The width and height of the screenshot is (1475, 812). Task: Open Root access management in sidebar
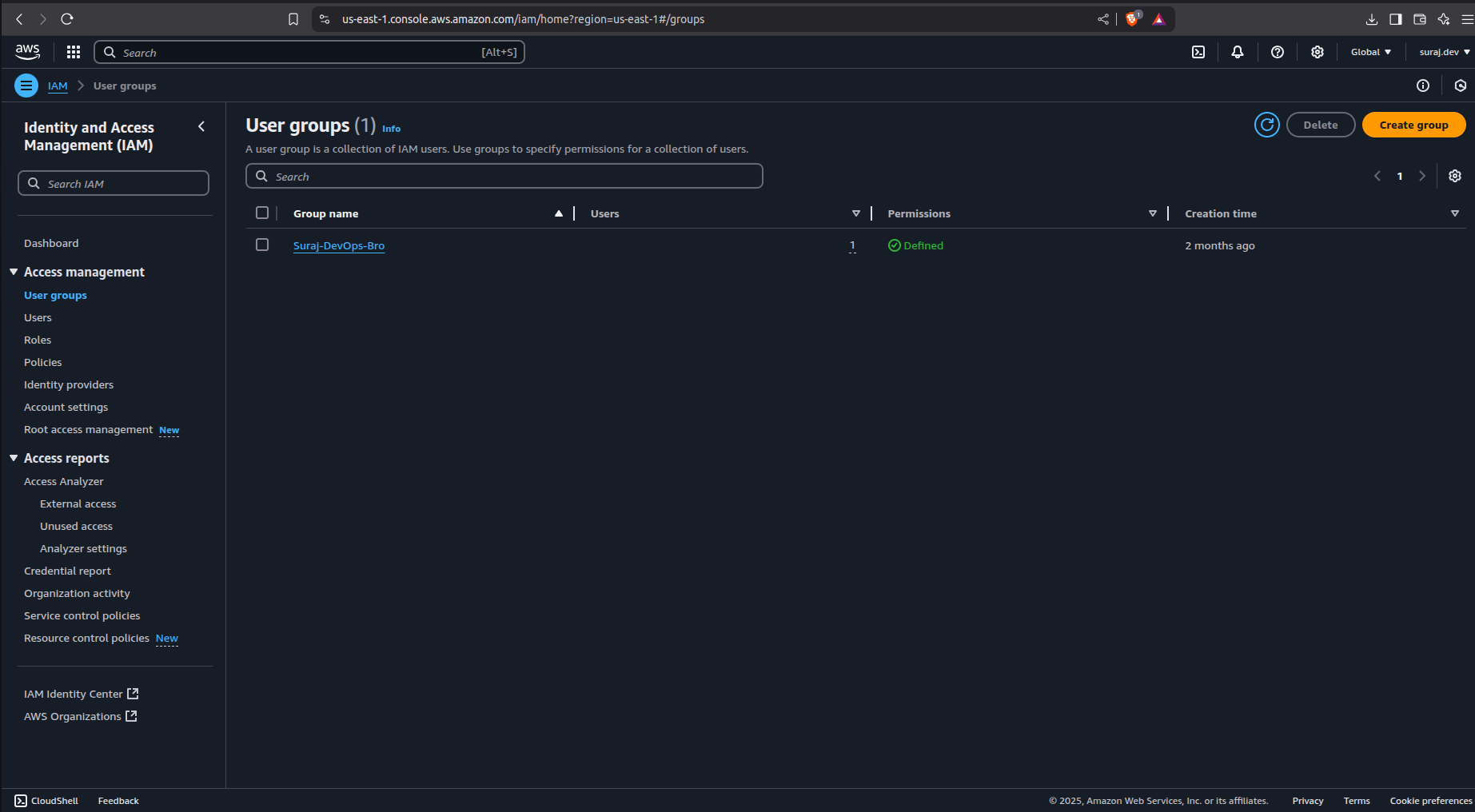[88, 429]
